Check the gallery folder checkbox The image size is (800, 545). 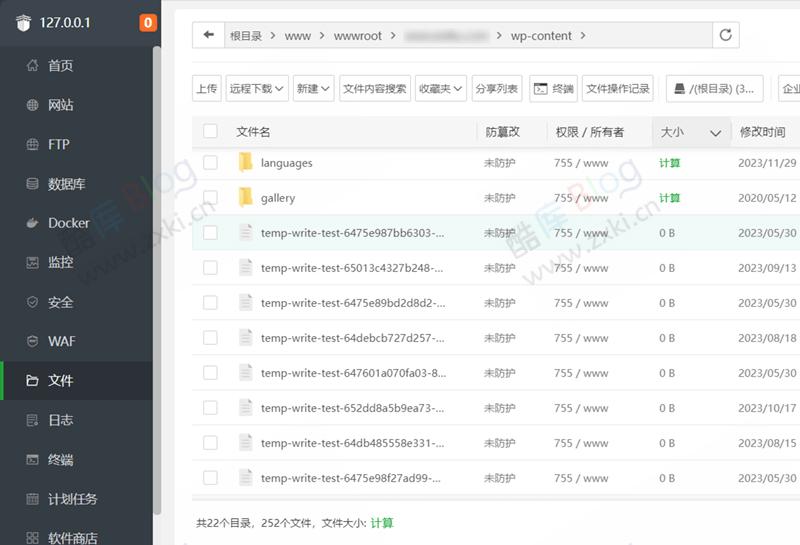pos(210,197)
